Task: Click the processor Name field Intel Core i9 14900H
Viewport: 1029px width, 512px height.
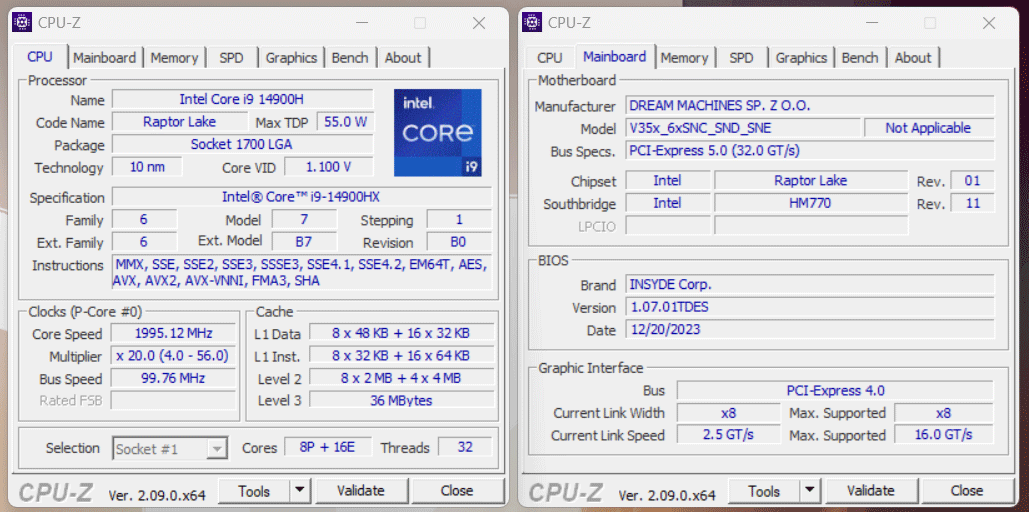Action: 243,99
